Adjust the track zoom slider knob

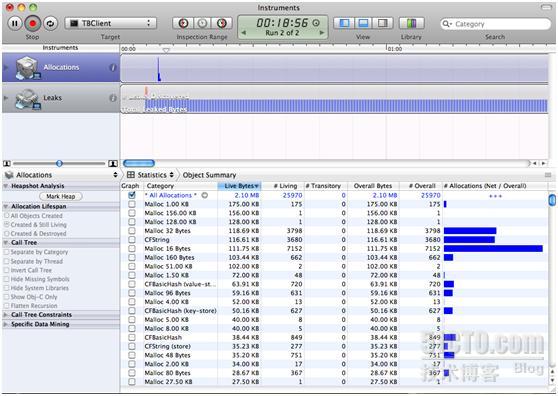click(59, 163)
